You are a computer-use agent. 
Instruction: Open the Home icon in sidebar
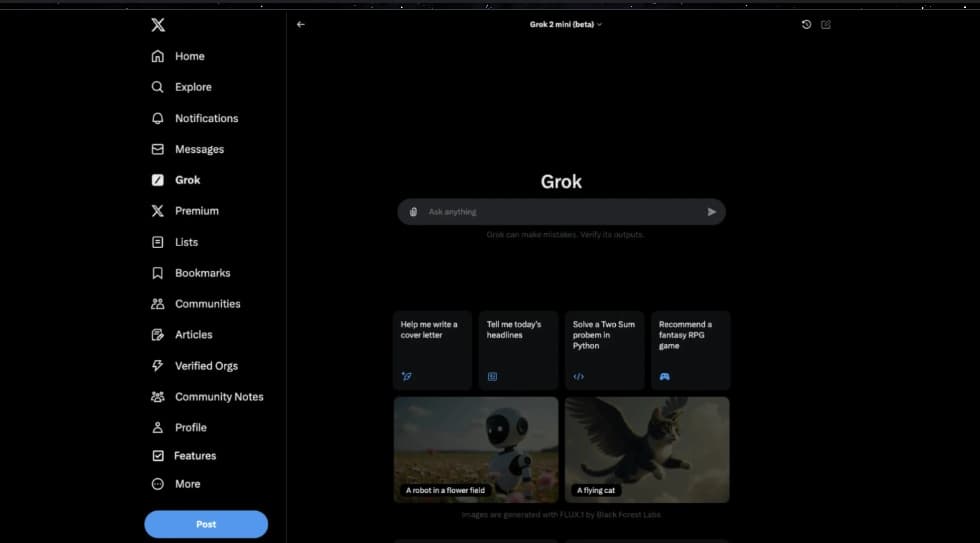pos(158,56)
